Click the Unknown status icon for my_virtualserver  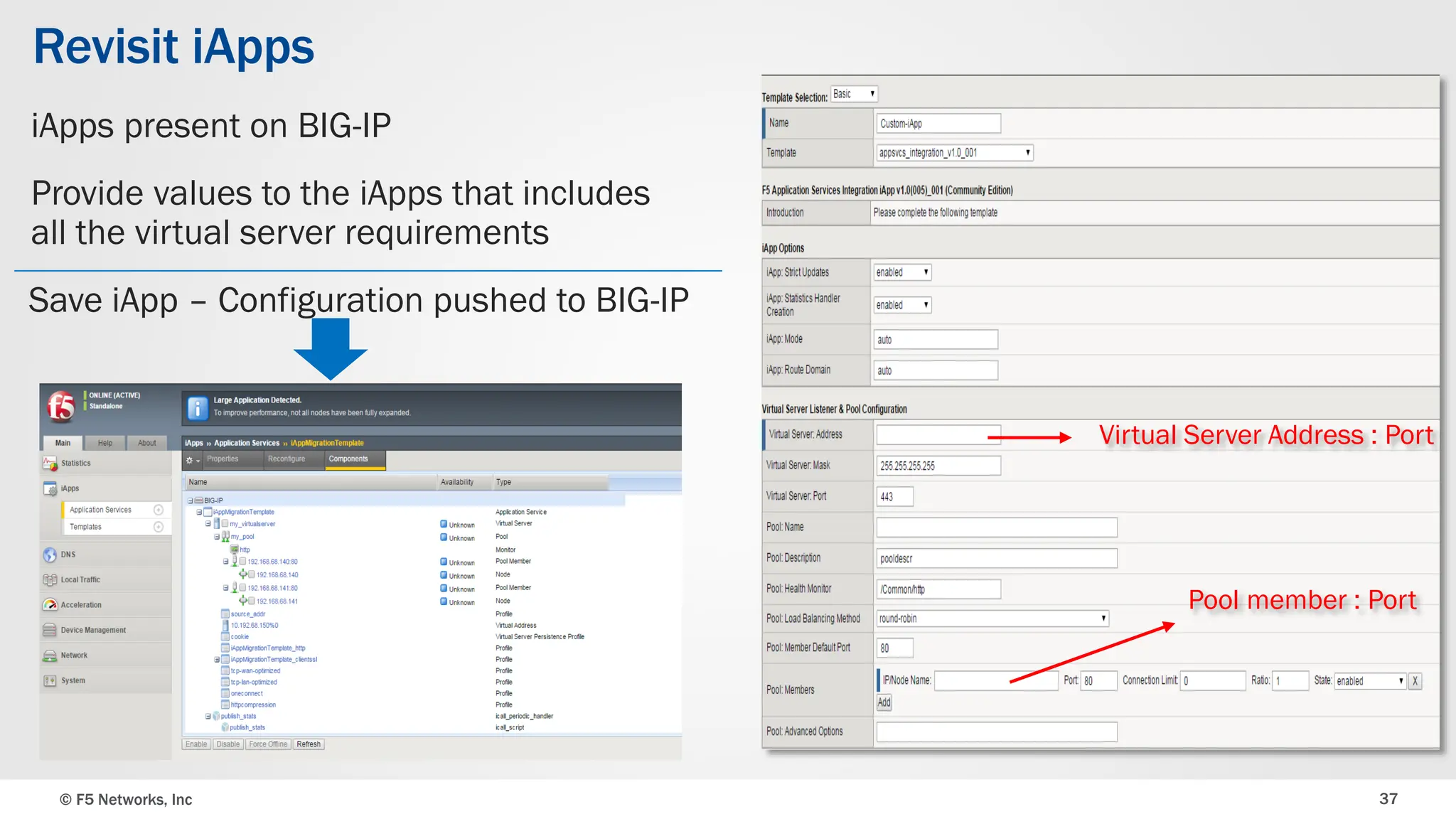click(444, 525)
